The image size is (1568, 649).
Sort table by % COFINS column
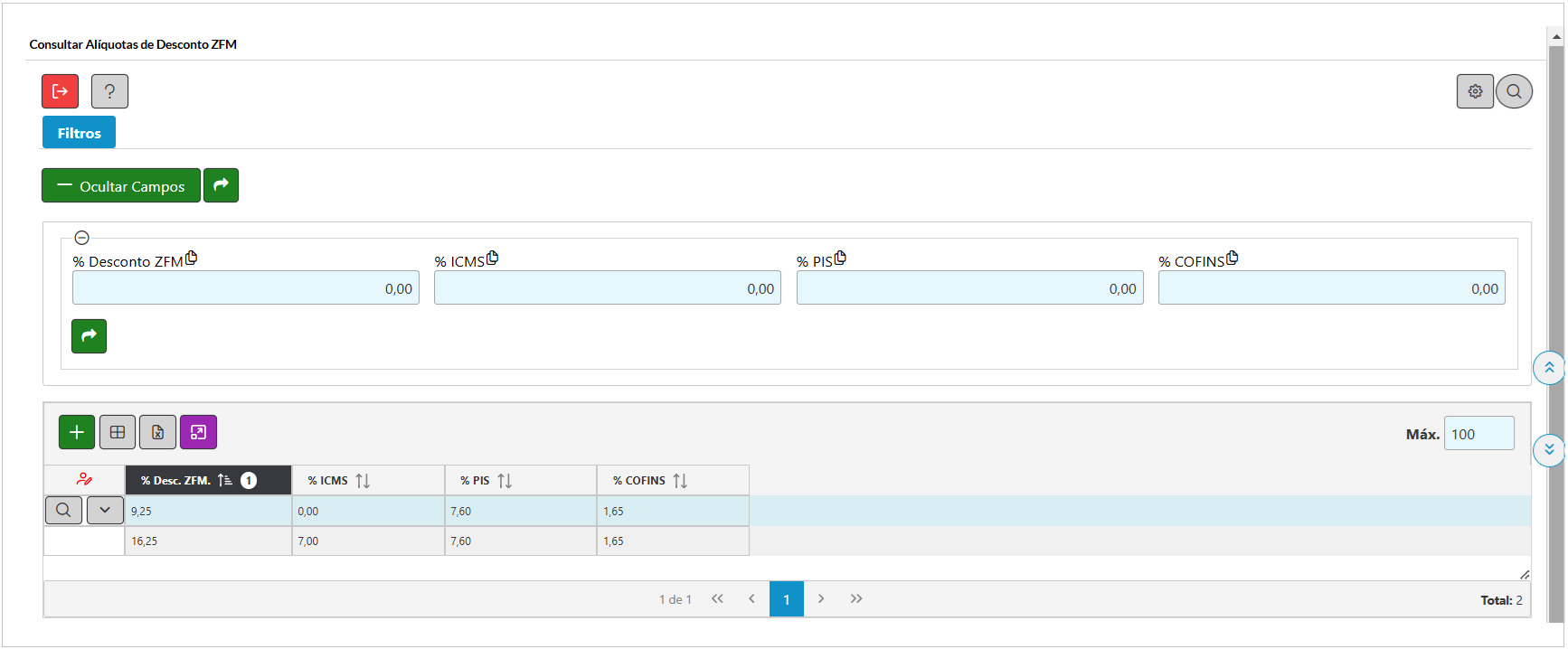click(680, 481)
